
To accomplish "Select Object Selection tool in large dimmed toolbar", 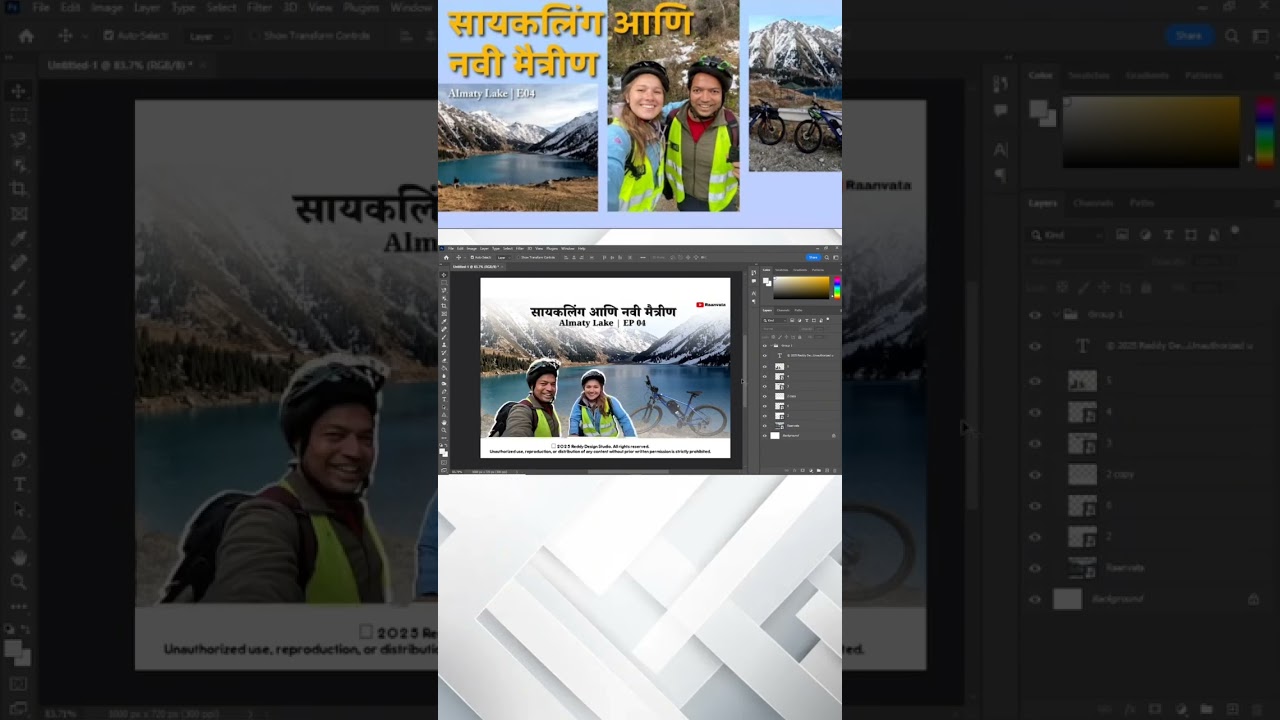I will pyautogui.click(x=18, y=164).
